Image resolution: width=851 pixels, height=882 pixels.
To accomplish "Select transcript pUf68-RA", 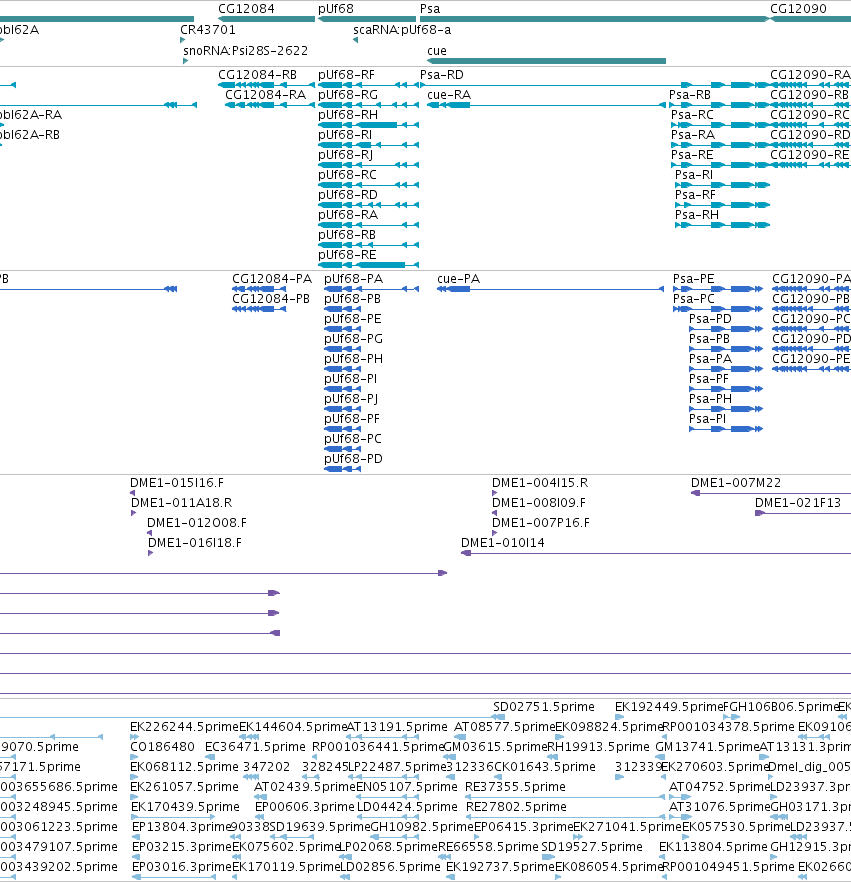I will click(368, 225).
